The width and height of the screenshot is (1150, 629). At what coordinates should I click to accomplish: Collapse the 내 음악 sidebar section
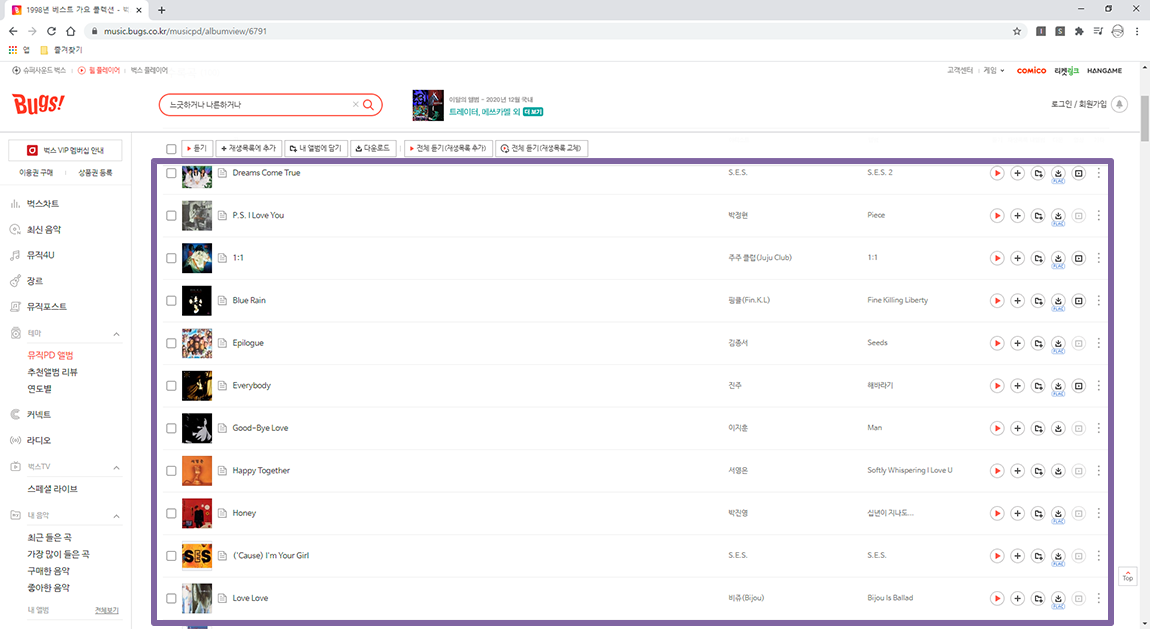[116, 516]
